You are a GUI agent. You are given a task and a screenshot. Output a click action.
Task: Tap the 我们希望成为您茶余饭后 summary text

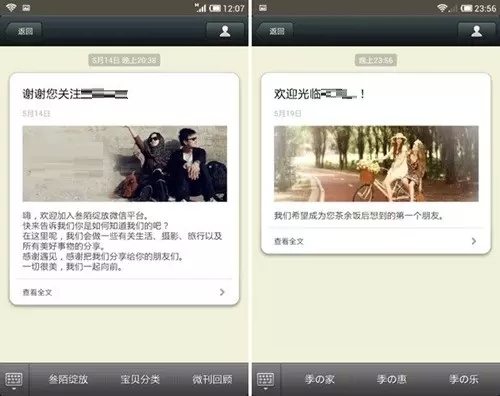click(359, 216)
